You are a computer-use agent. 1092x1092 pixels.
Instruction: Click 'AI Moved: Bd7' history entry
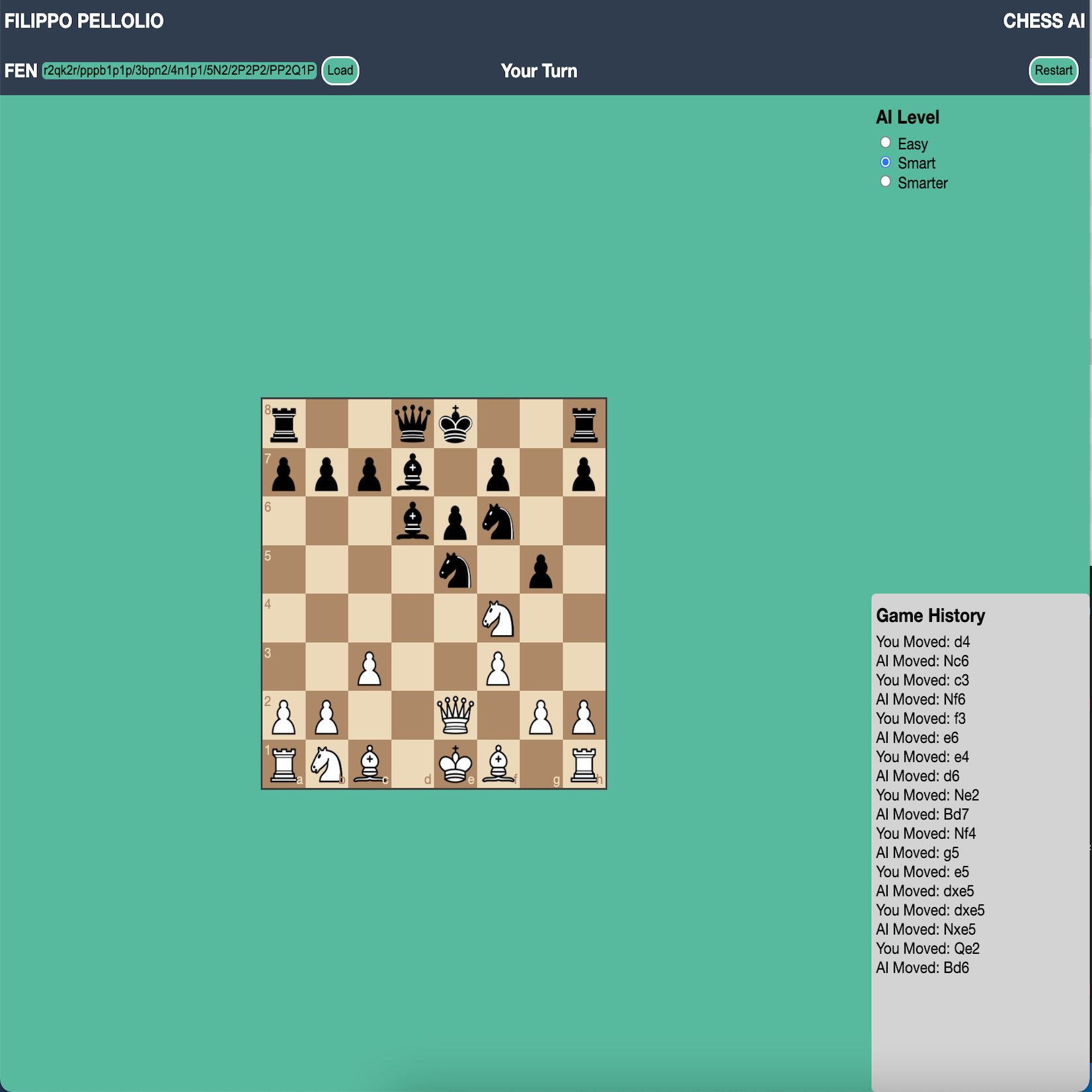(922, 814)
